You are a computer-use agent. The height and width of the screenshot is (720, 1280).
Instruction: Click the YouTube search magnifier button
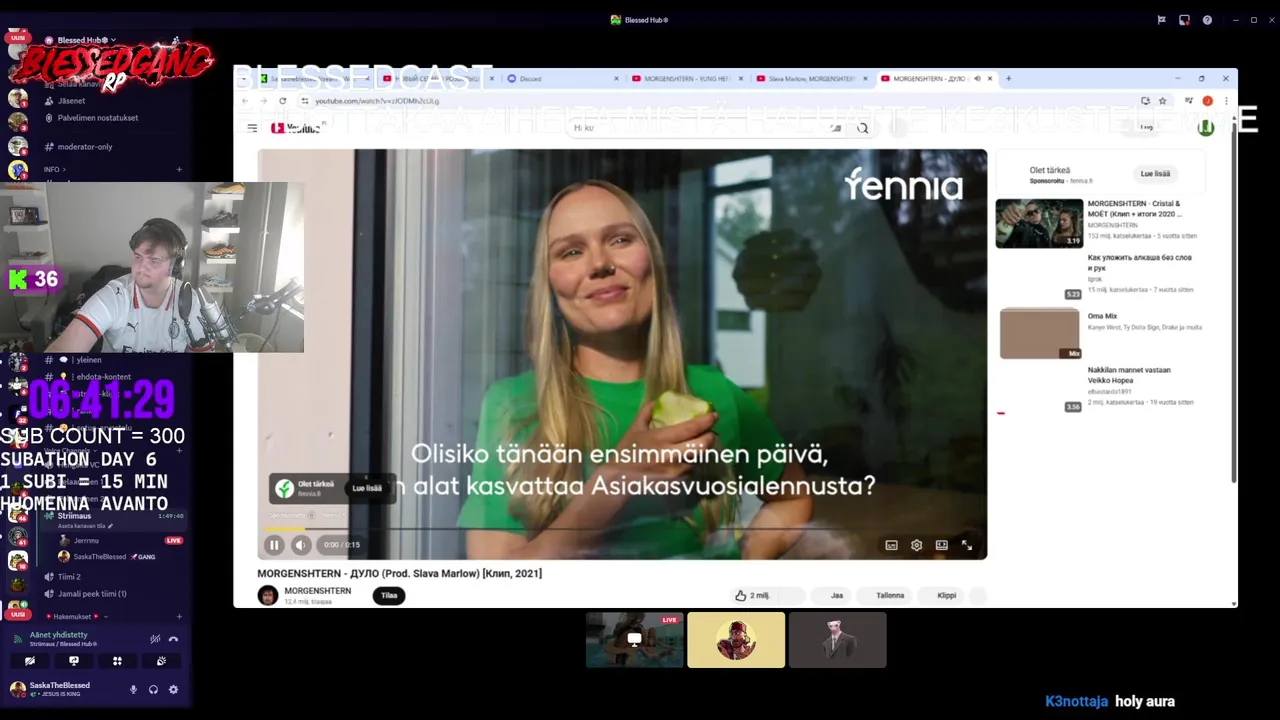pos(862,128)
